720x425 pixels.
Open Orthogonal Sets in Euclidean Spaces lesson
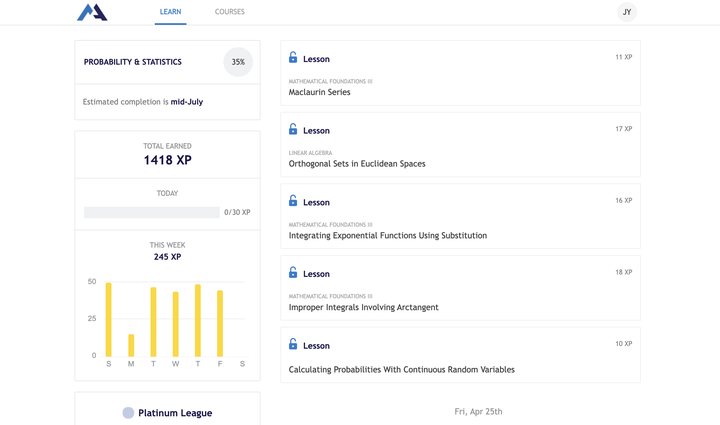pos(357,164)
